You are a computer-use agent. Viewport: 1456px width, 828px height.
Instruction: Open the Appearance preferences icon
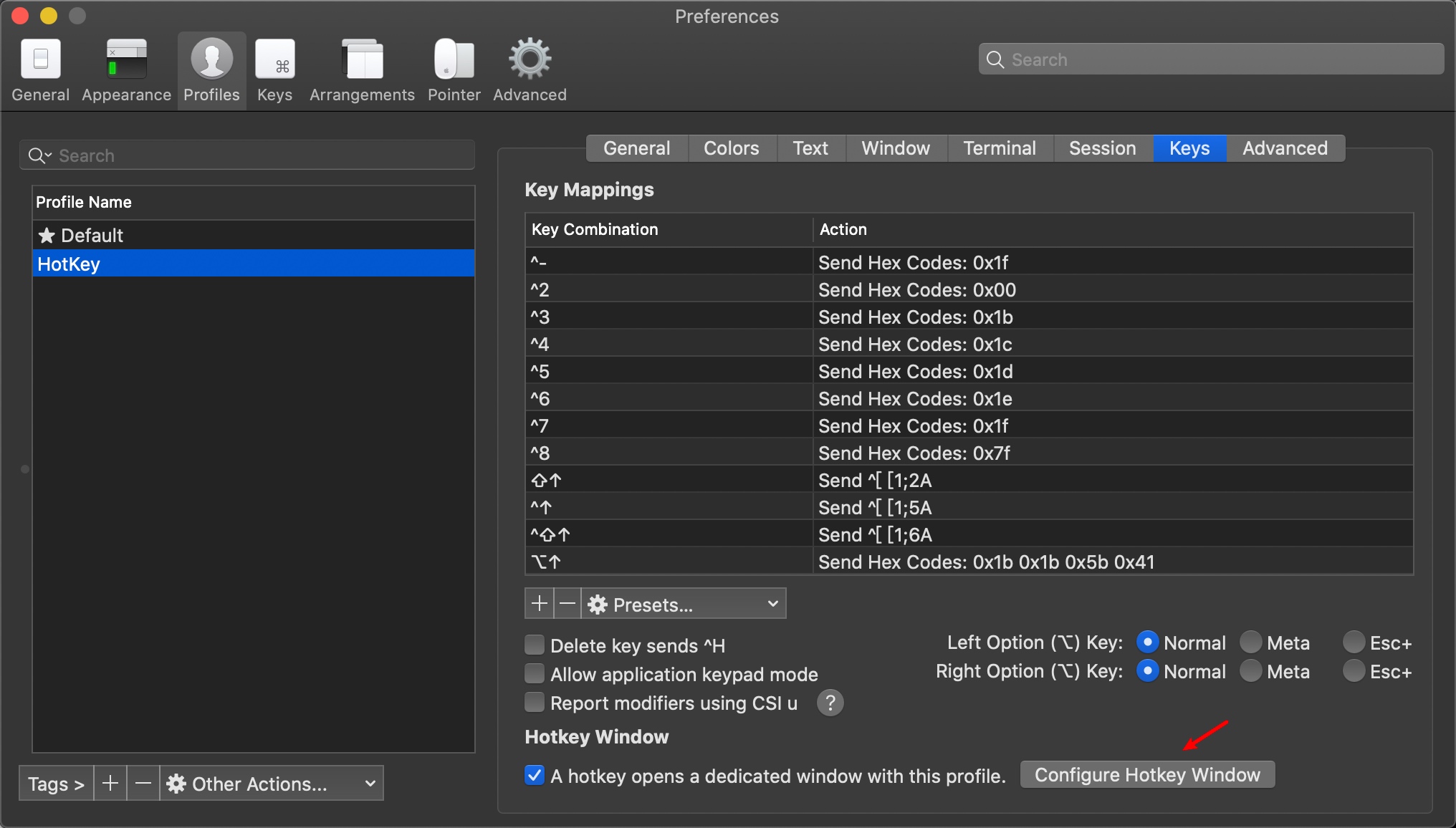pyautogui.click(x=126, y=59)
